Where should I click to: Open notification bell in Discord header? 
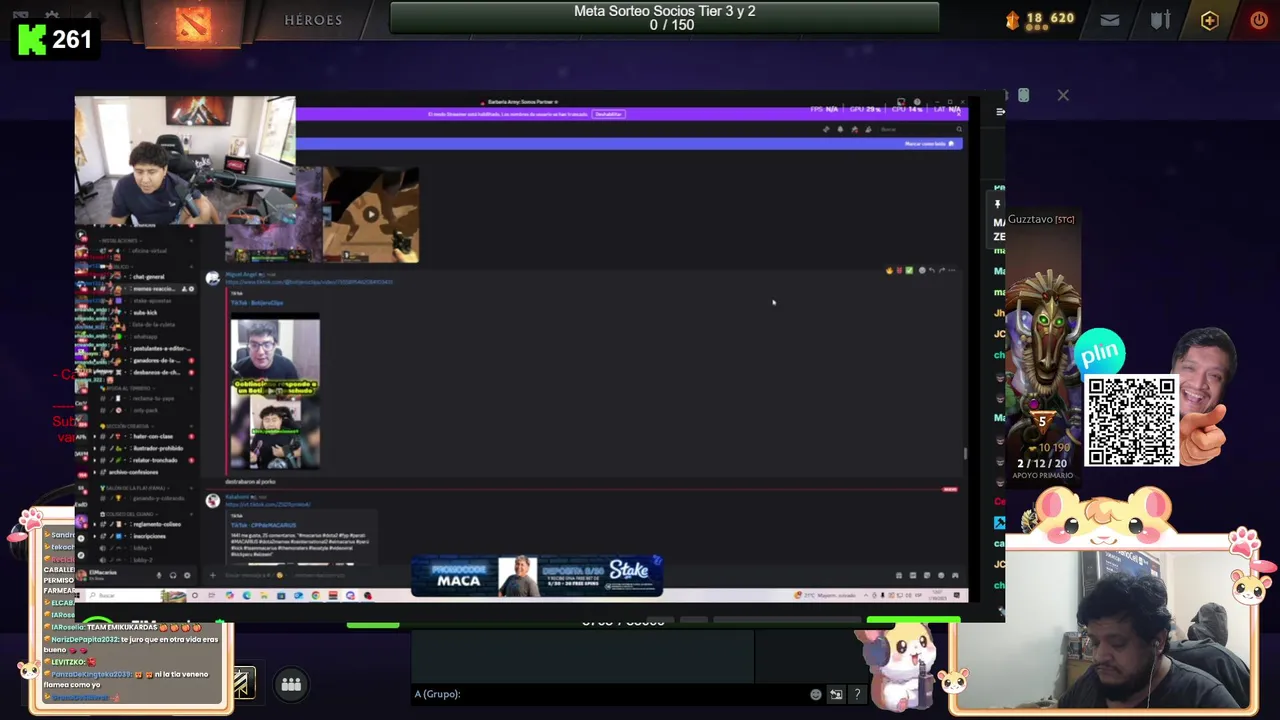point(840,129)
